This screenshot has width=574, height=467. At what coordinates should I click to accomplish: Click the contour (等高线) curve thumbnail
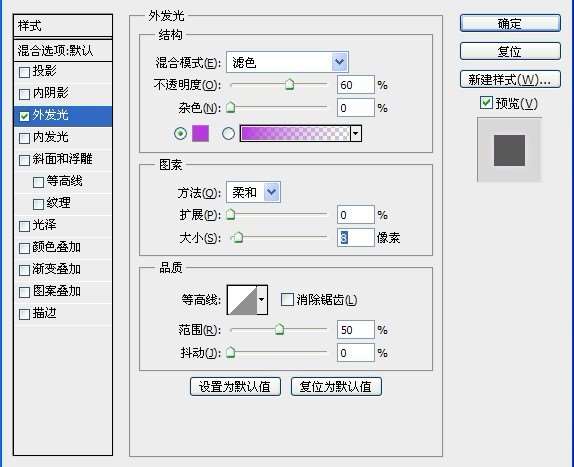pos(242,300)
